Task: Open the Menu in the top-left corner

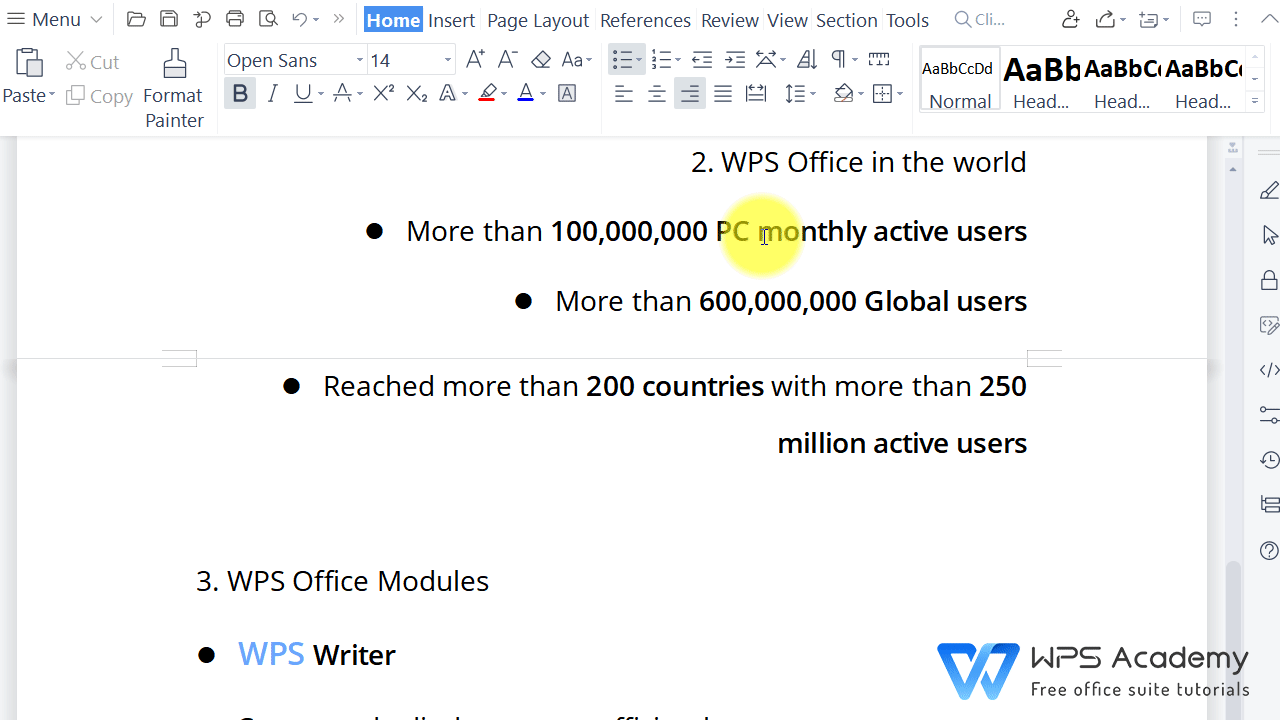Action: (48, 18)
